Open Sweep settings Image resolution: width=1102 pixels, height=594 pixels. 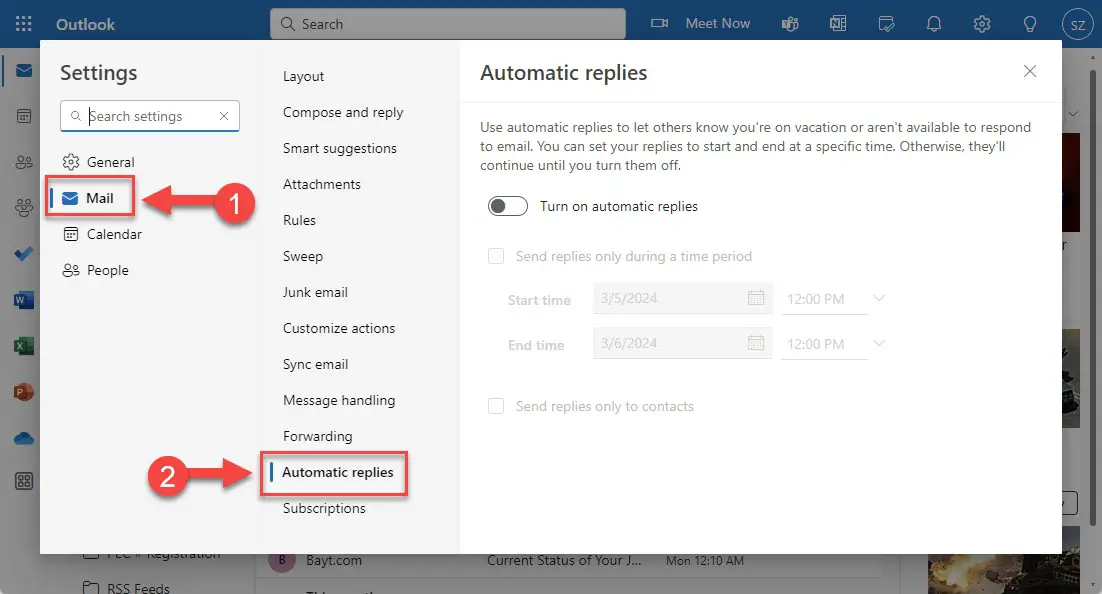pos(303,256)
